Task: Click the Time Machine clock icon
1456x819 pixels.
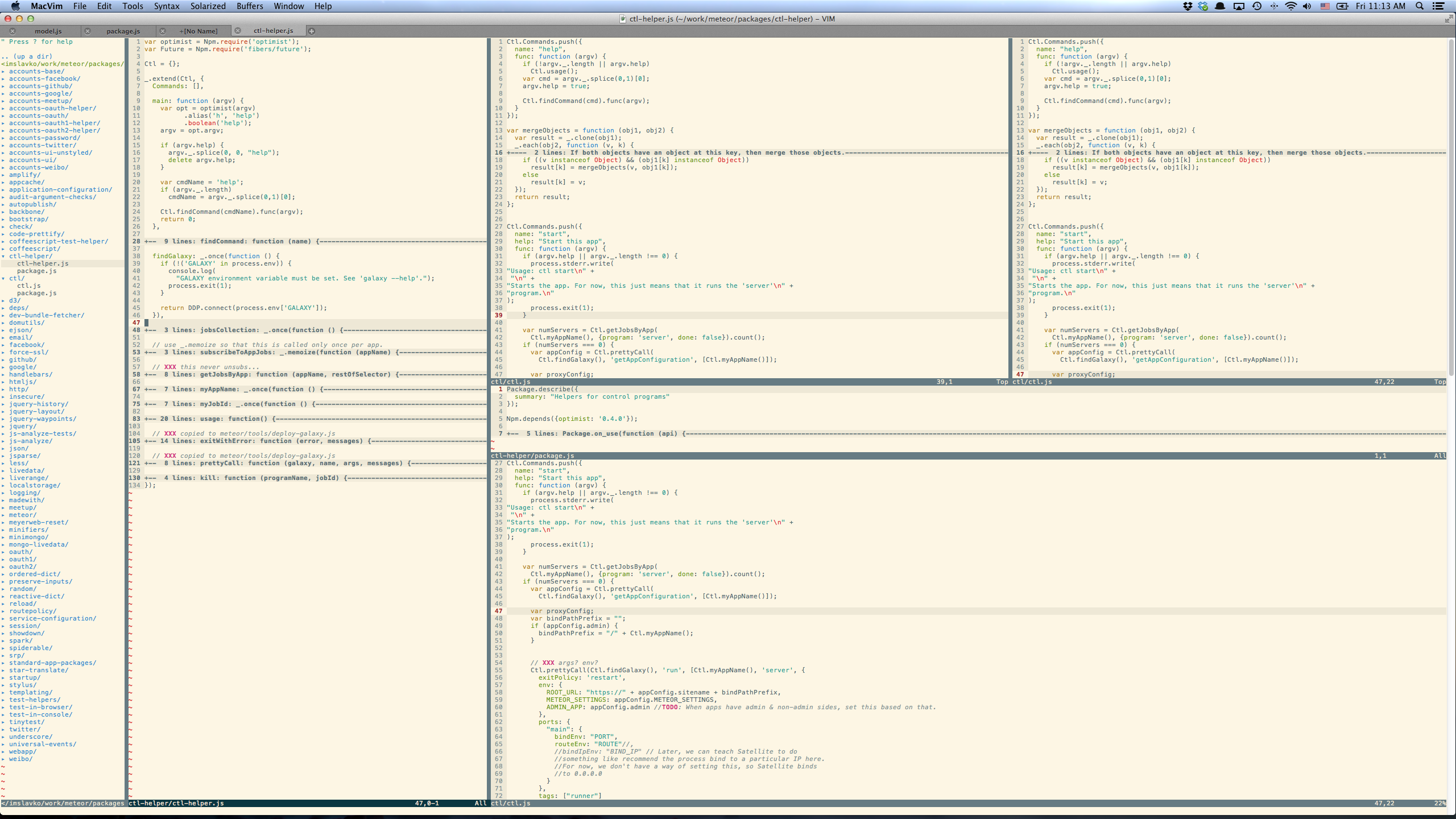Action: [1257, 6]
